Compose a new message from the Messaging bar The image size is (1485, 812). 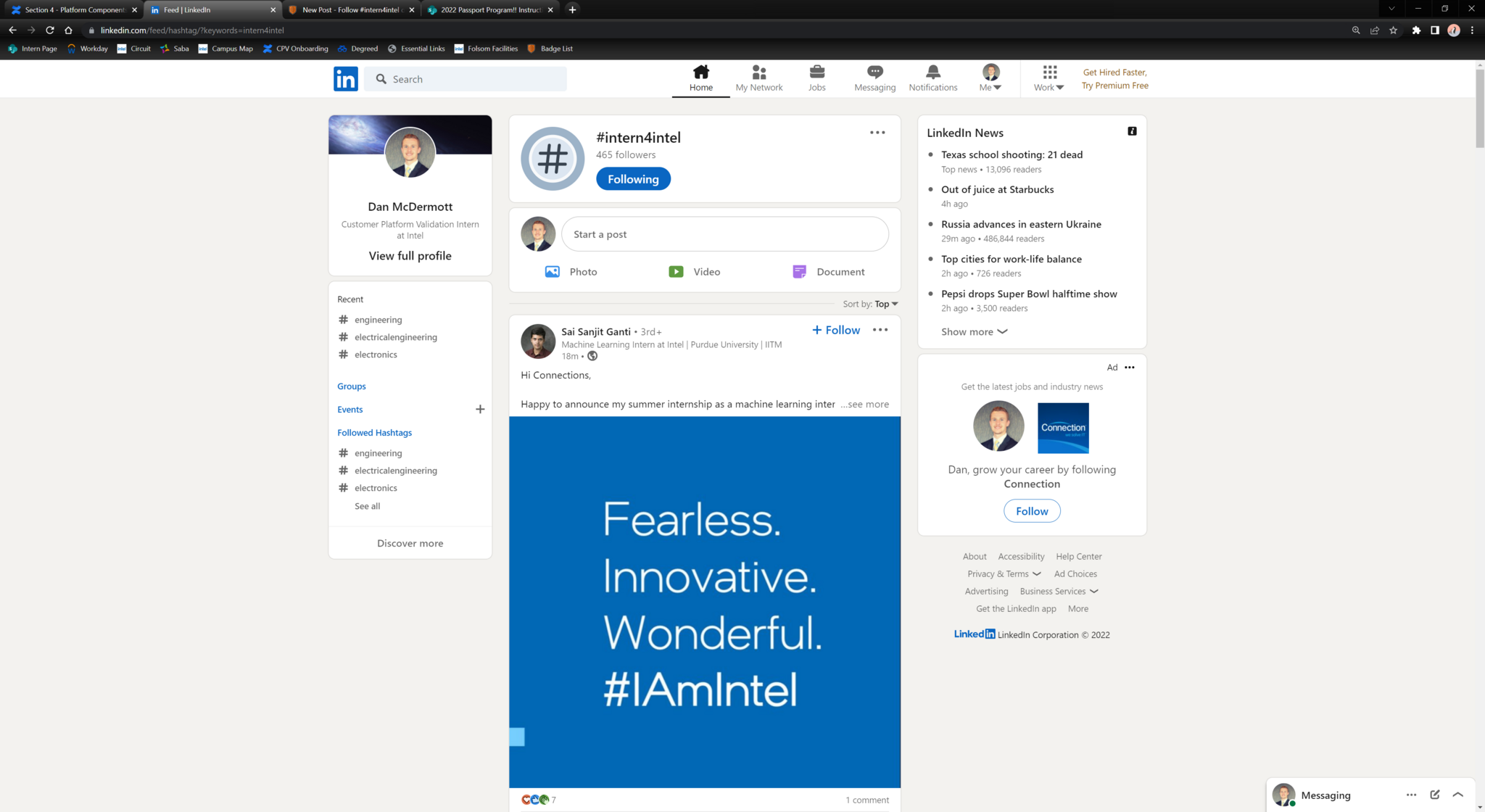pyautogui.click(x=1434, y=795)
